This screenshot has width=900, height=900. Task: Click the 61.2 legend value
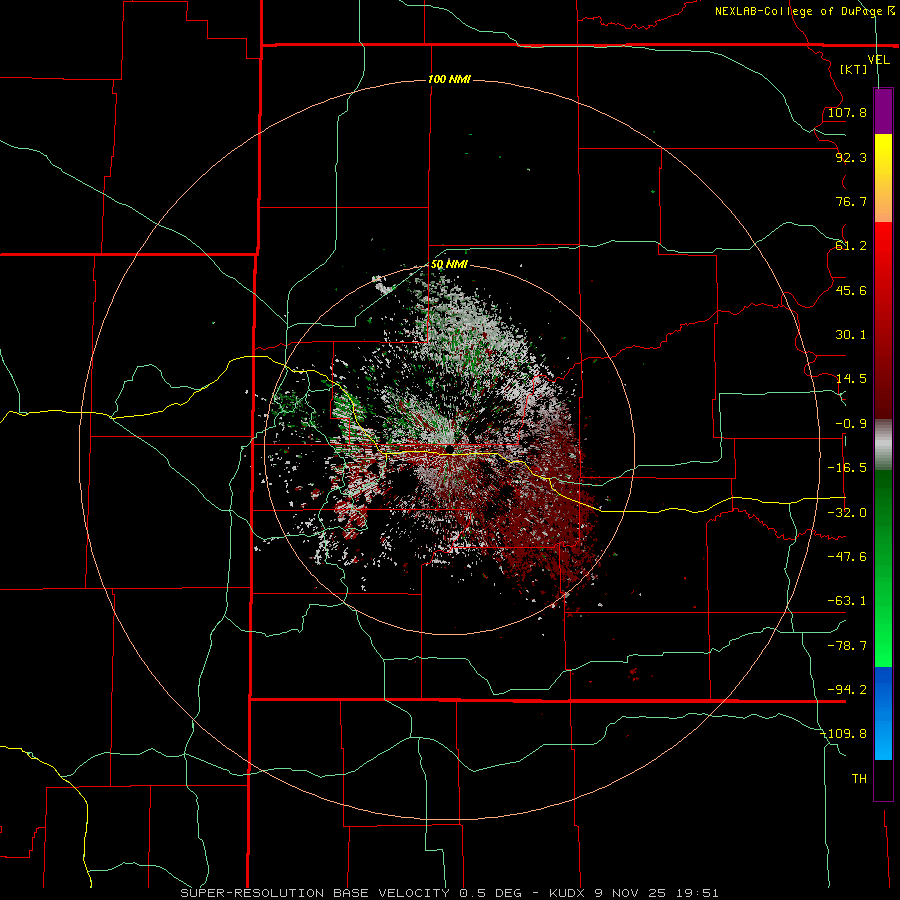(x=851, y=246)
